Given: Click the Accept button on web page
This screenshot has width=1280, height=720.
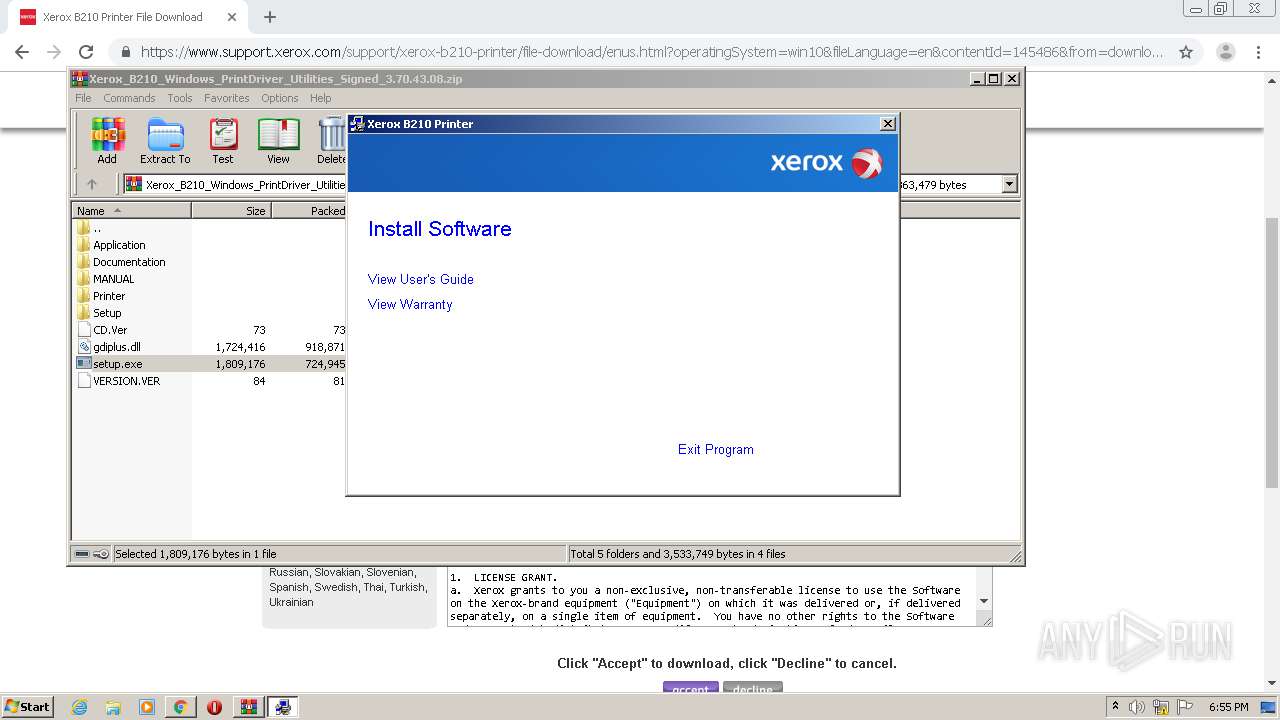Looking at the screenshot, I should coord(690,689).
